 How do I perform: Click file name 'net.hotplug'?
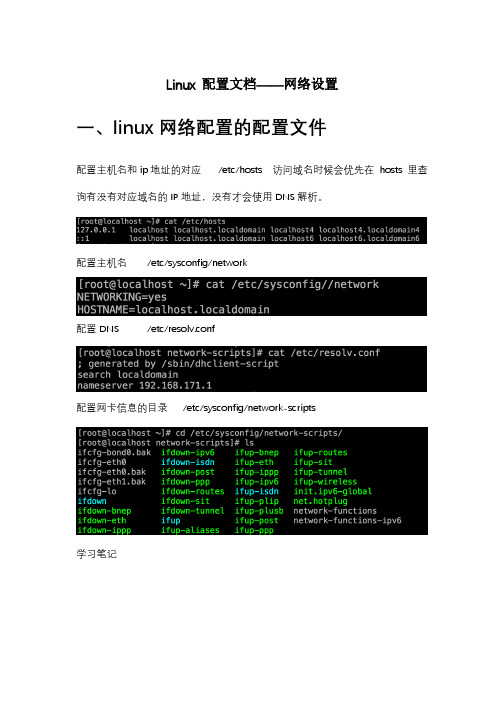pyautogui.click(x=320, y=501)
